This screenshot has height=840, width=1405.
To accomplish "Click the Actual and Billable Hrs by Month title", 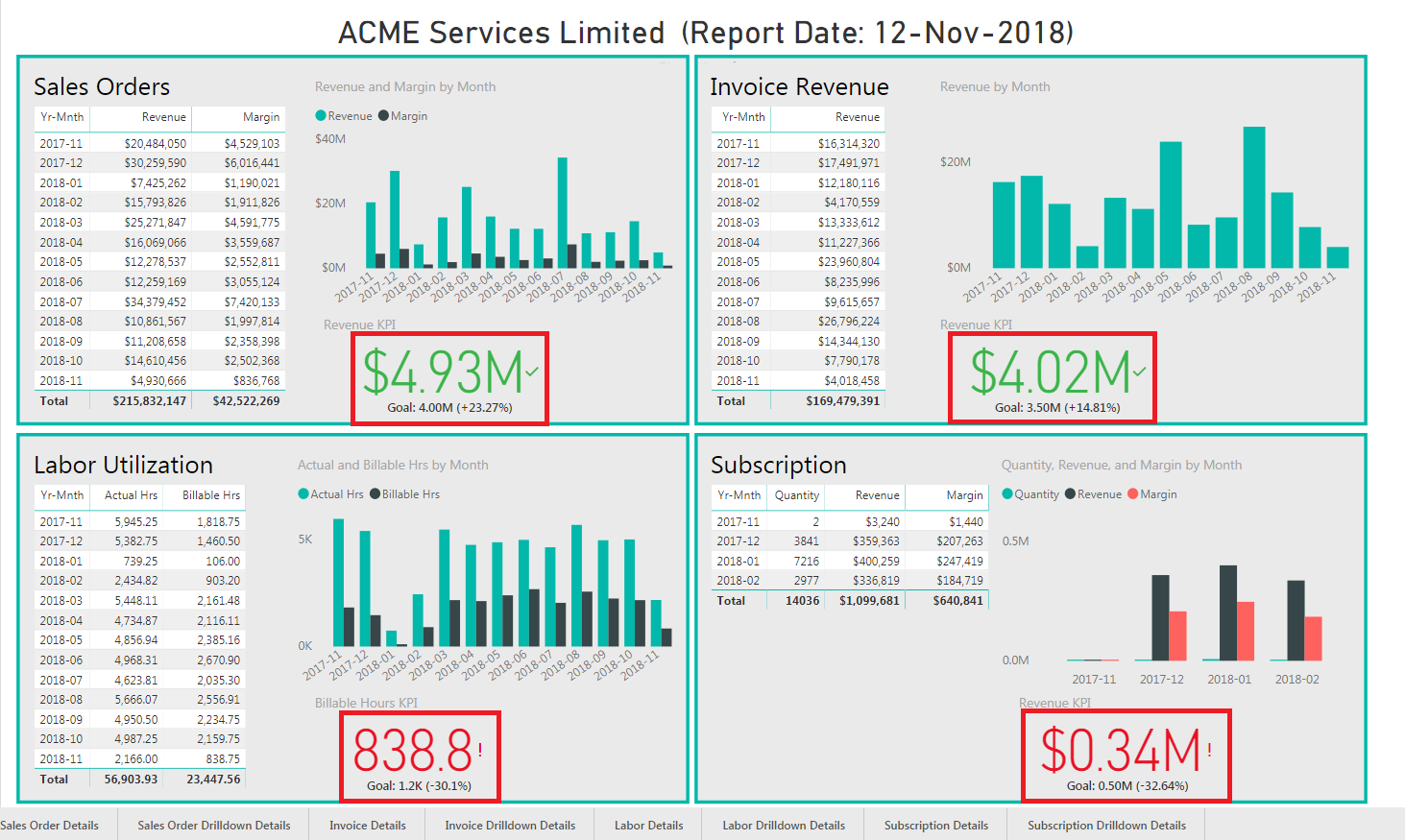I will 393,465.
